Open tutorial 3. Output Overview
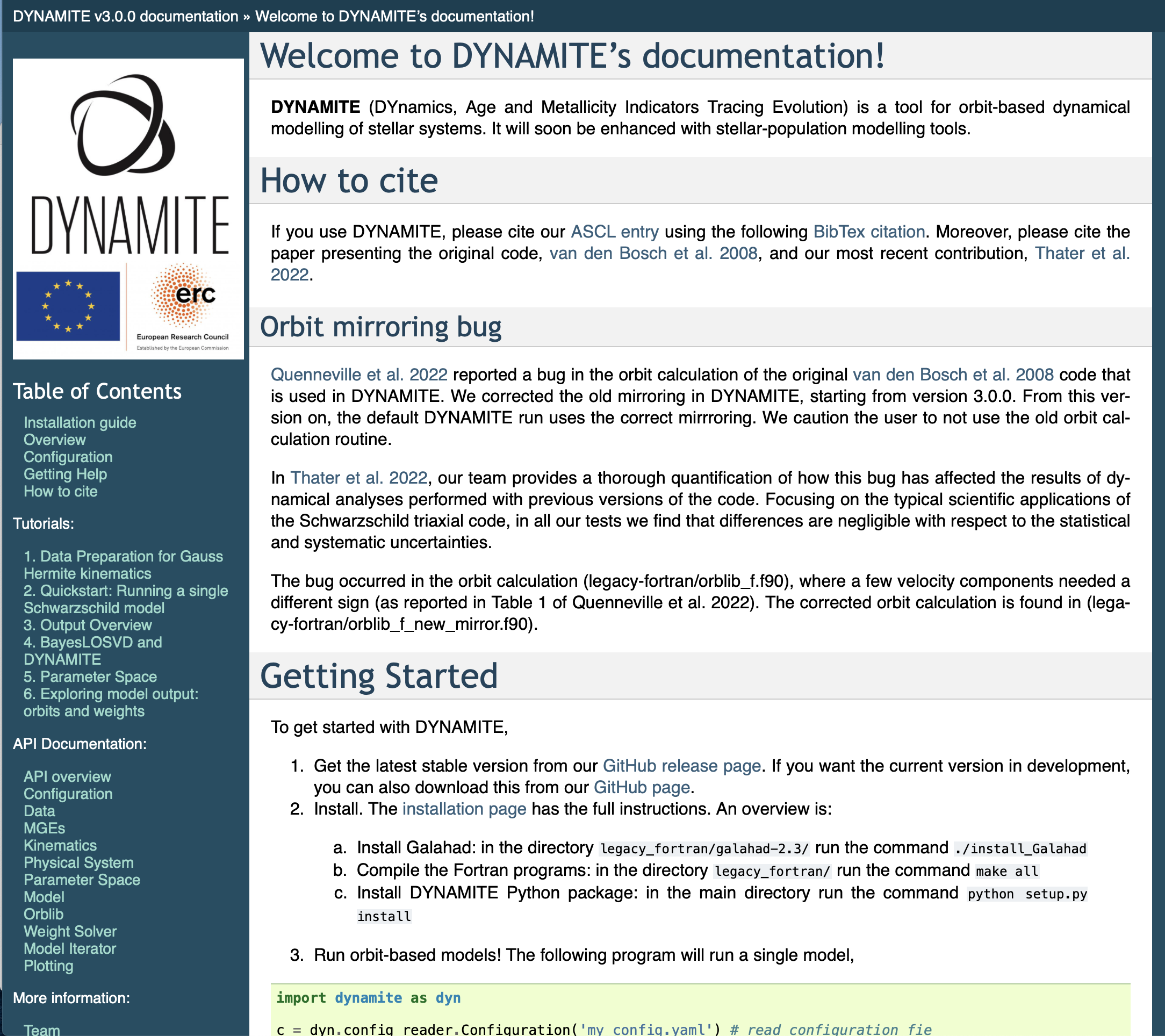Screen dimensions: 1165x1036 [x=87, y=625]
